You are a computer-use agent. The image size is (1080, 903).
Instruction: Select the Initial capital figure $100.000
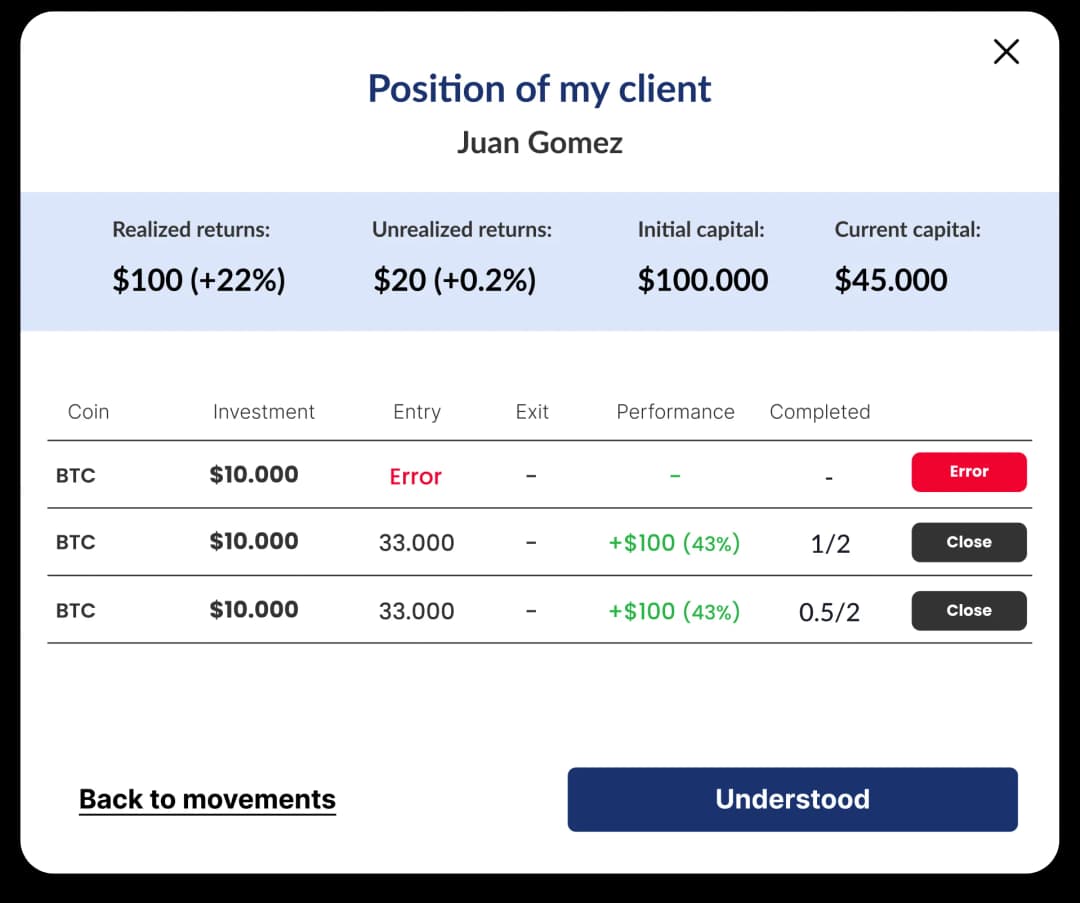click(x=702, y=280)
